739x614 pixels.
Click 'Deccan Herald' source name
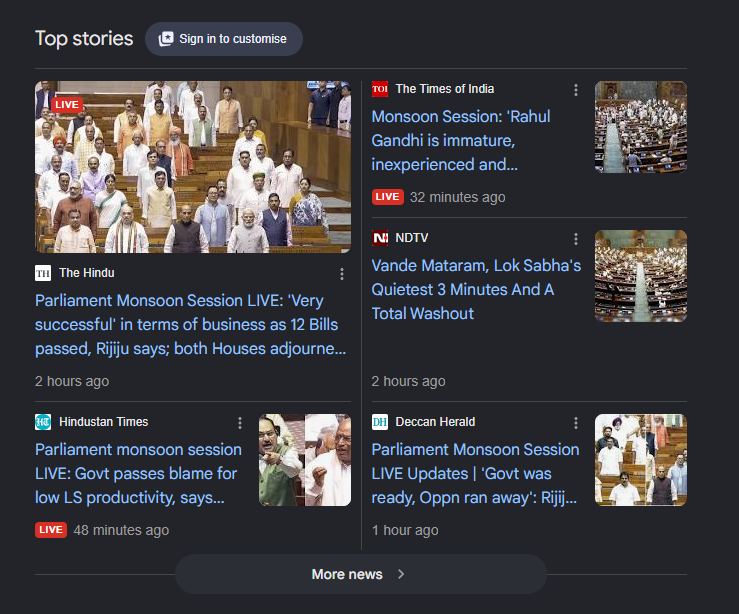pyautogui.click(x=435, y=422)
